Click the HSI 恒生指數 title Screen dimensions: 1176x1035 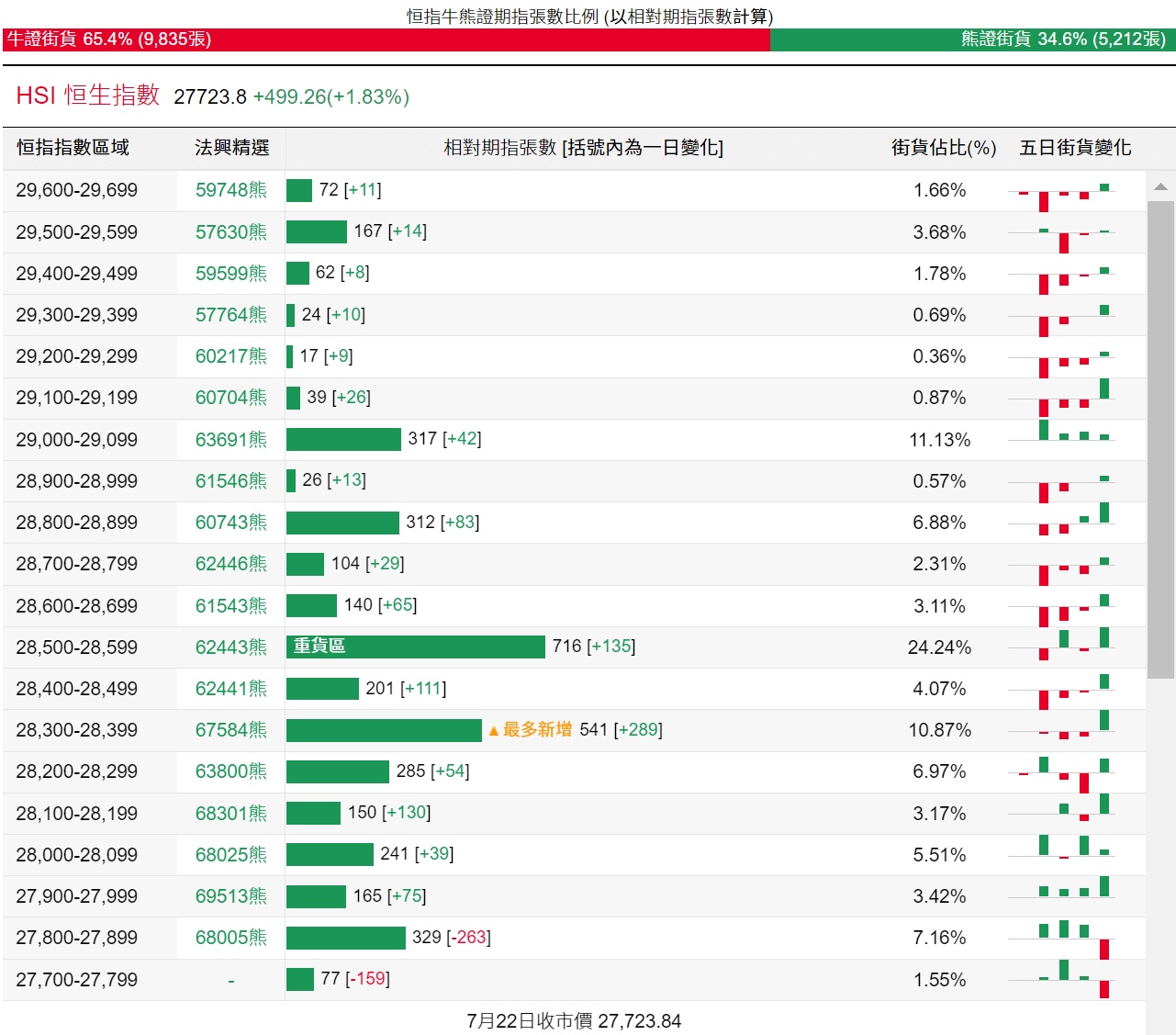pyautogui.click(x=88, y=96)
